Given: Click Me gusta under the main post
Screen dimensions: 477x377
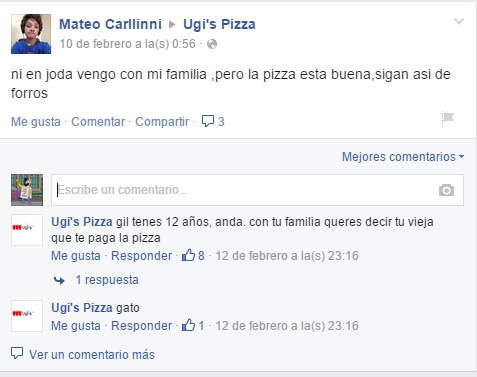Looking at the screenshot, I should point(36,122).
